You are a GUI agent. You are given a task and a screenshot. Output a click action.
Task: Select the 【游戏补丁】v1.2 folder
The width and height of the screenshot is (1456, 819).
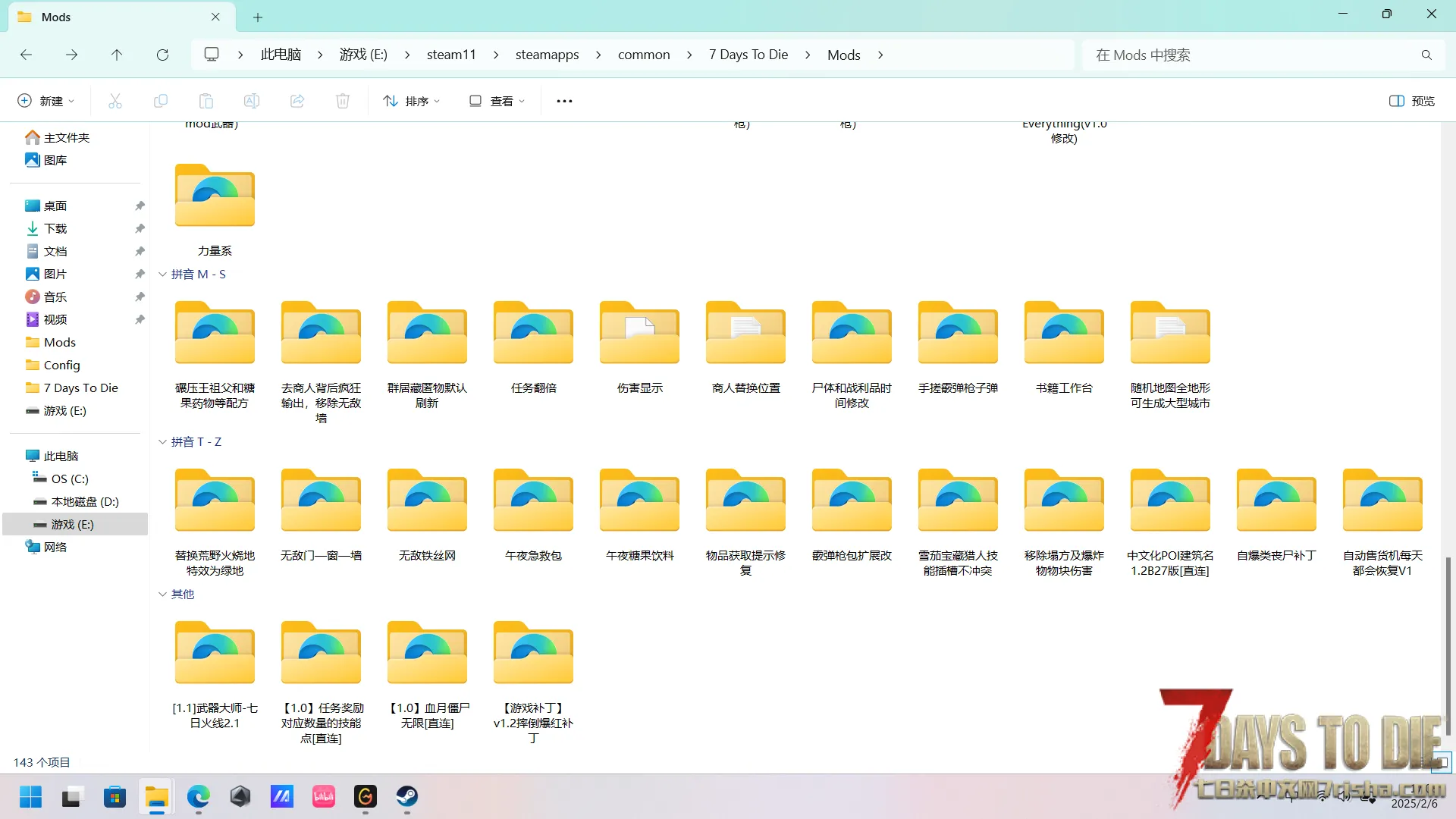(533, 682)
